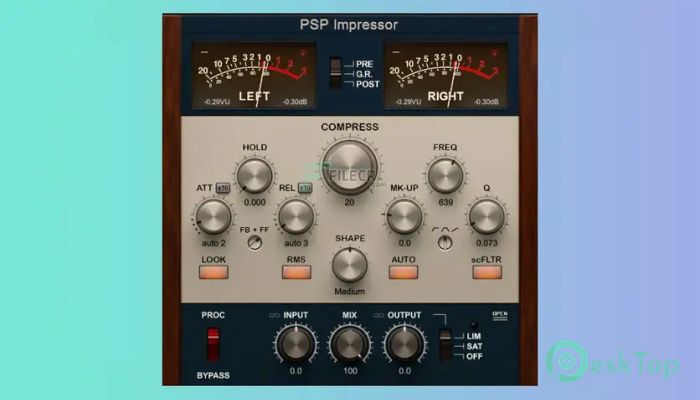700x400 pixels.
Task: Click the LEFT VU meter display
Action: pyautogui.click(x=254, y=76)
